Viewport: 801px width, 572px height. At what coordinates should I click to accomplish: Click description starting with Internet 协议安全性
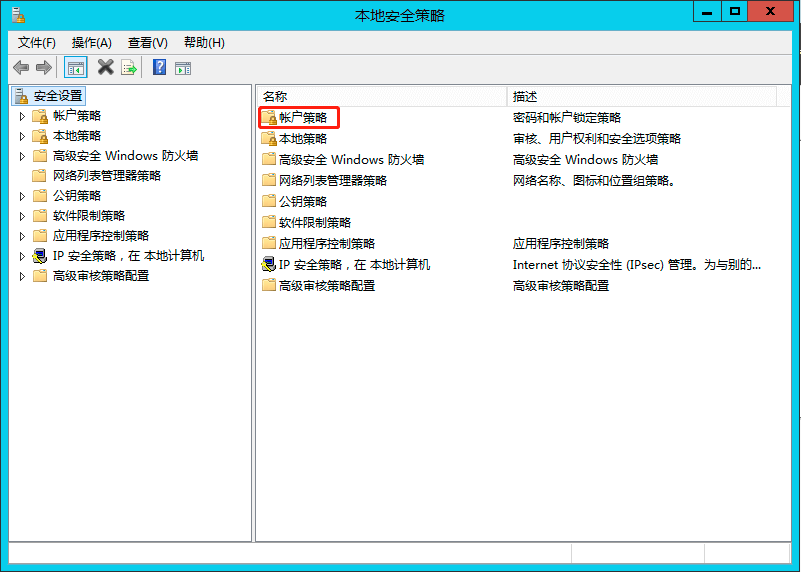point(637,265)
